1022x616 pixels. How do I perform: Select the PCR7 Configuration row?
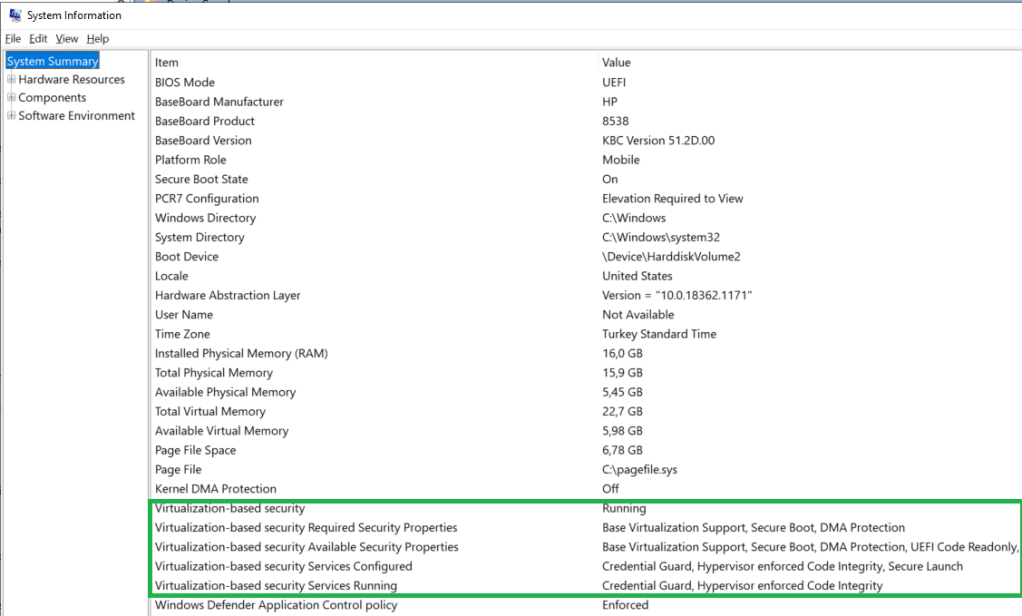tap(206, 199)
